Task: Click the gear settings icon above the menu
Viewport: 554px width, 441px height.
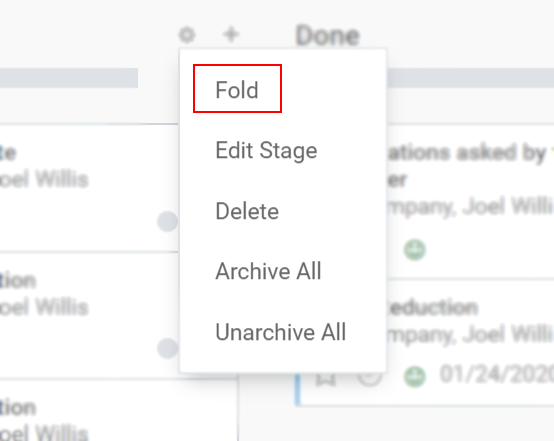Action: click(x=187, y=35)
